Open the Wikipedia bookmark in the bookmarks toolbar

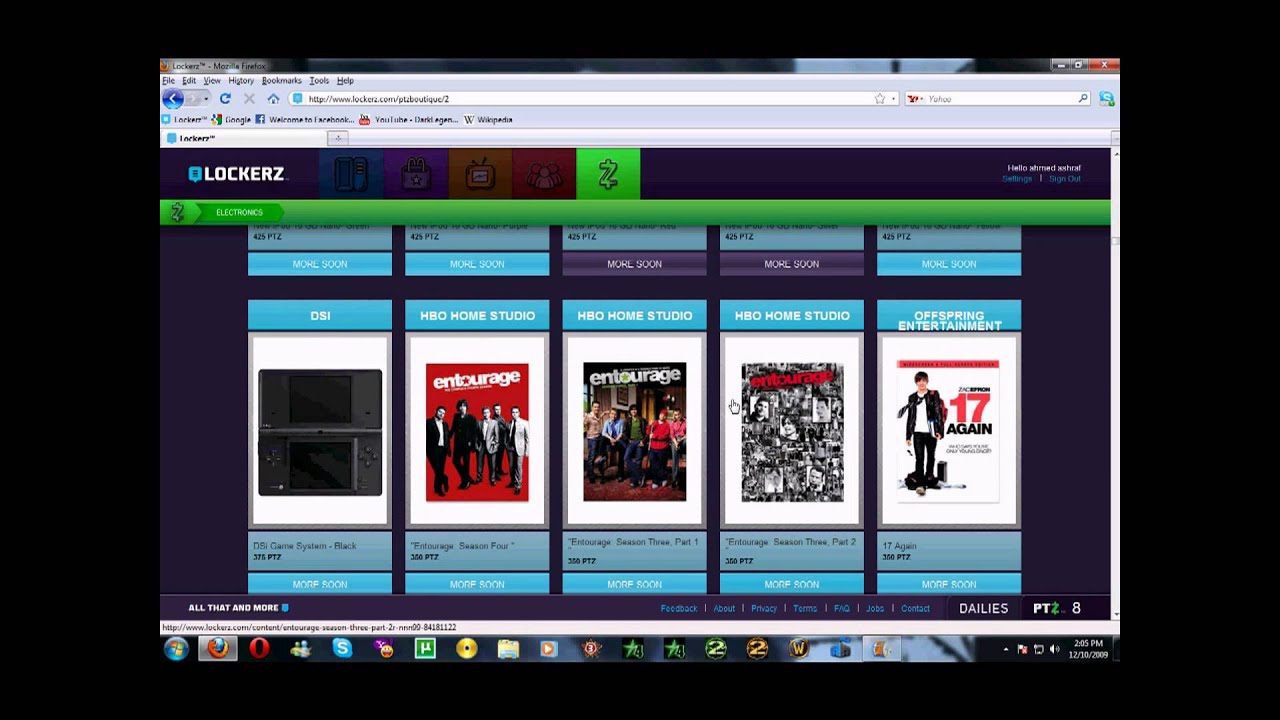(x=488, y=120)
